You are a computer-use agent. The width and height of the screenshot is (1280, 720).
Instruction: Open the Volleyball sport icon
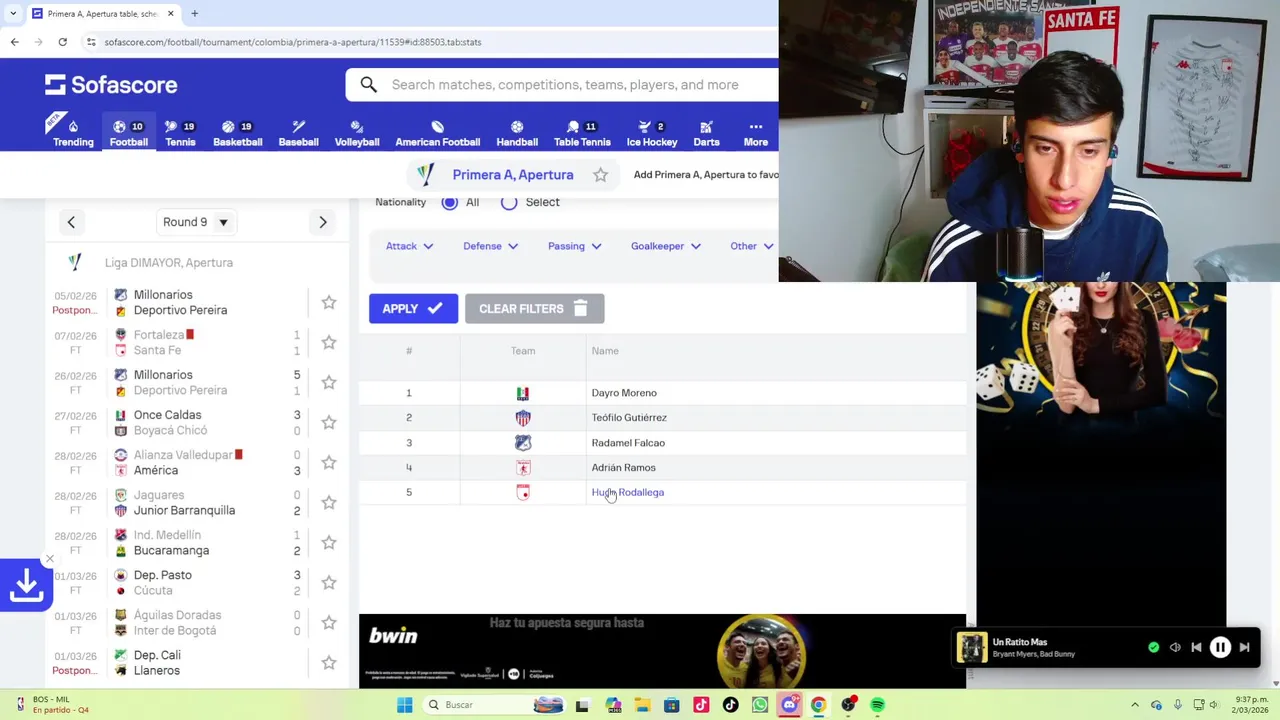pyautogui.click(x=357, y=133)
